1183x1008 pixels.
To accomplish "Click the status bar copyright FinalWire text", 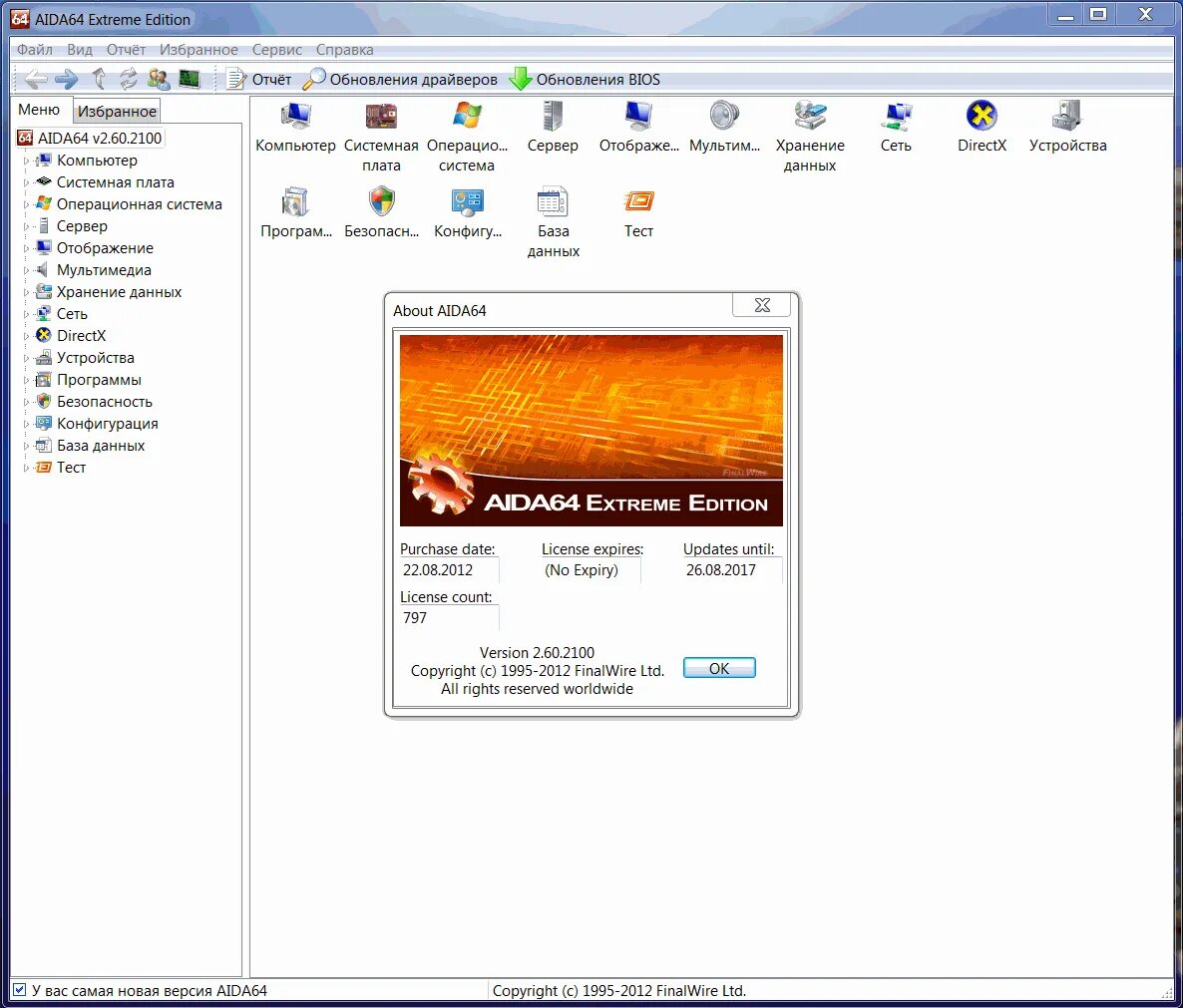I will [x=619, y=991].
